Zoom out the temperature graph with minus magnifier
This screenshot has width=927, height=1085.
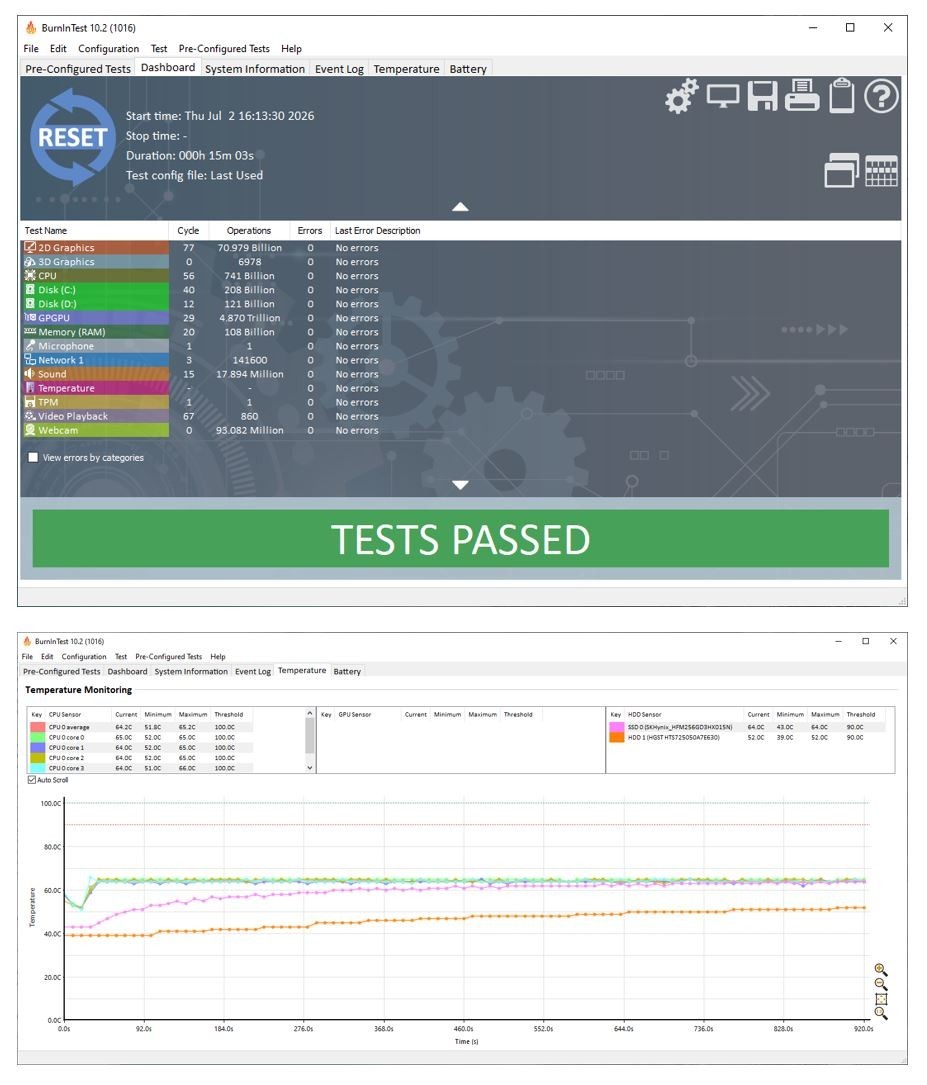(881, 984)
